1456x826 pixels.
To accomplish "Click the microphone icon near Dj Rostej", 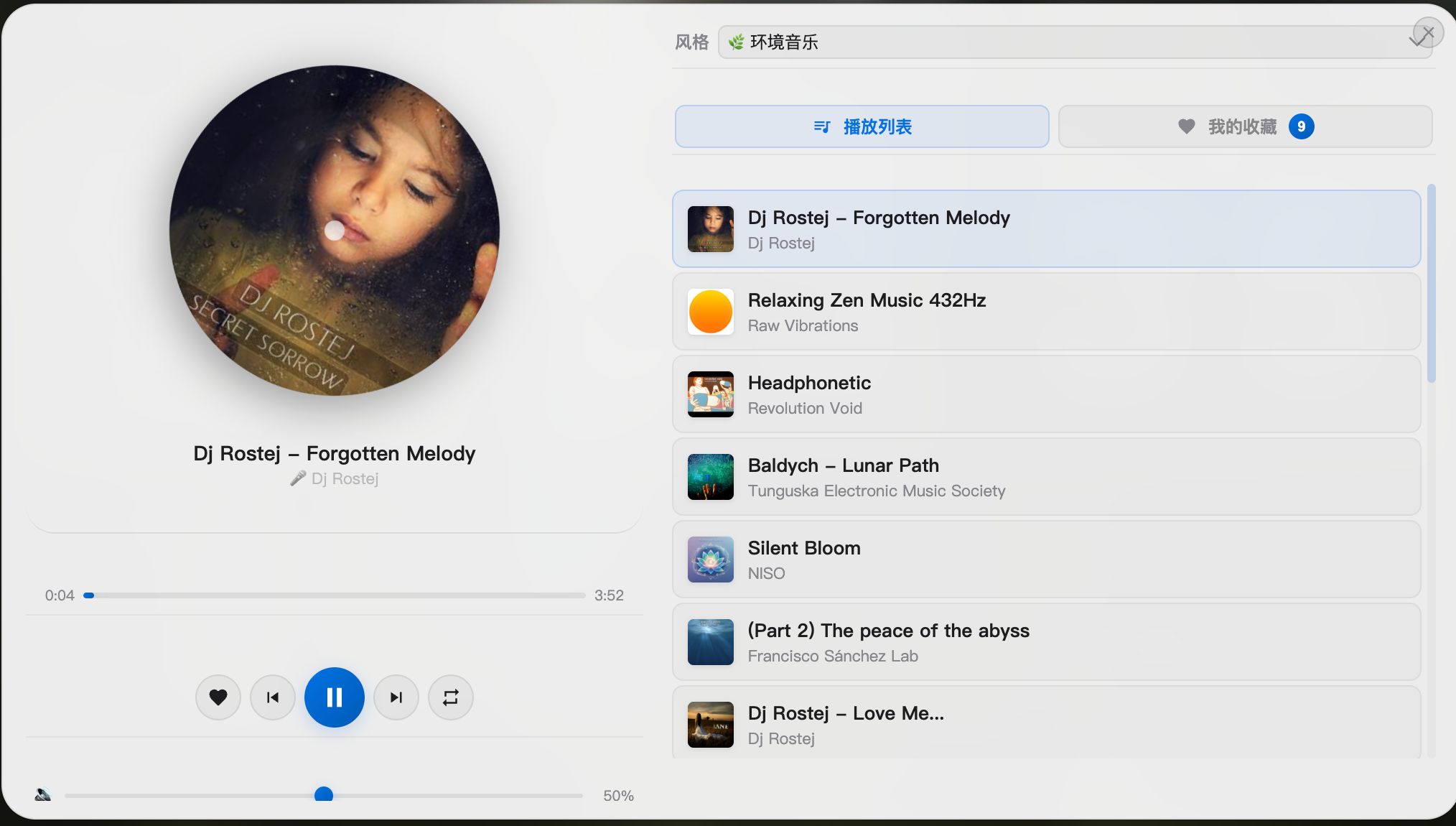I will pyautogui.click(x=298, y=478).
